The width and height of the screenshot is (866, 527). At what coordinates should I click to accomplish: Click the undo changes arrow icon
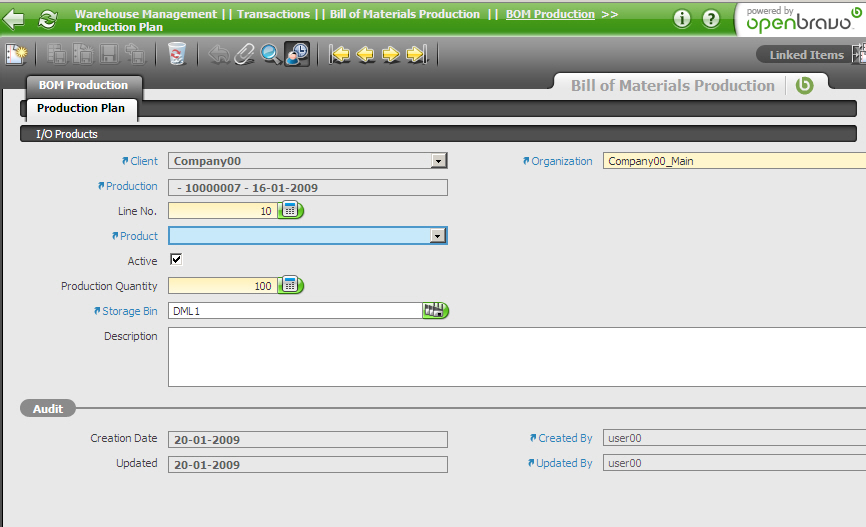[219, 55]
